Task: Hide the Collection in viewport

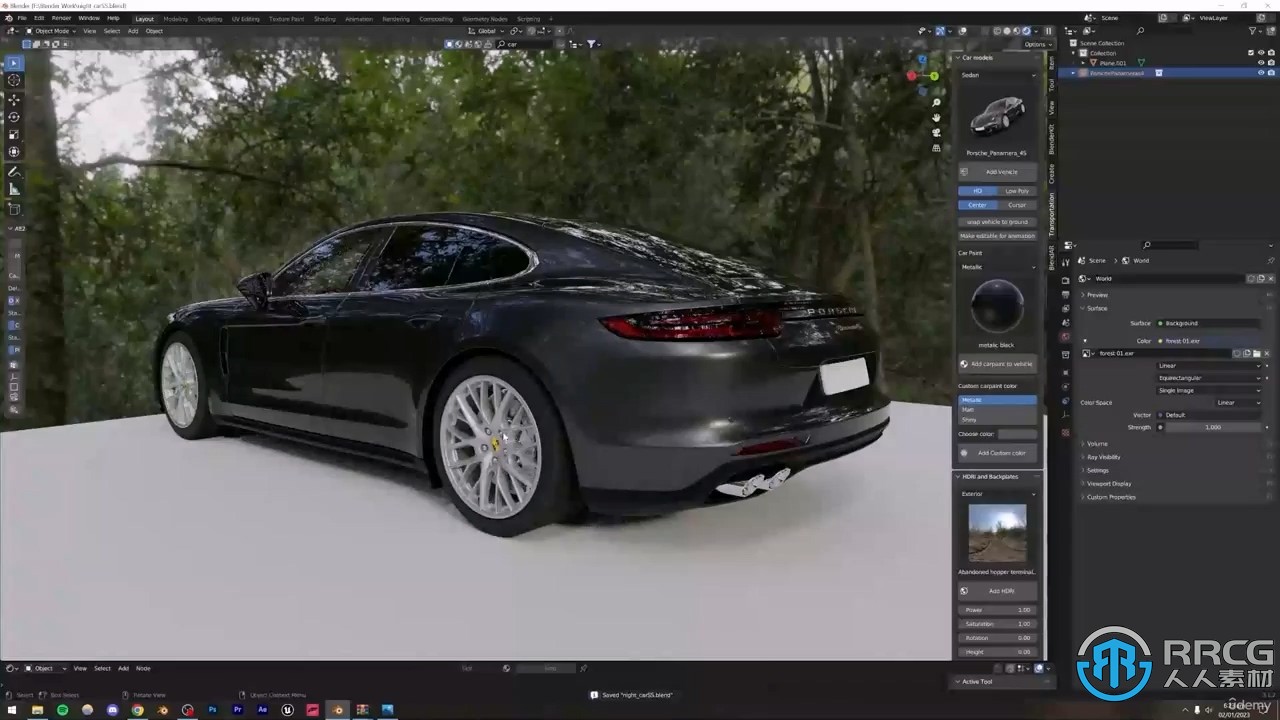Action: [1260, 53]
